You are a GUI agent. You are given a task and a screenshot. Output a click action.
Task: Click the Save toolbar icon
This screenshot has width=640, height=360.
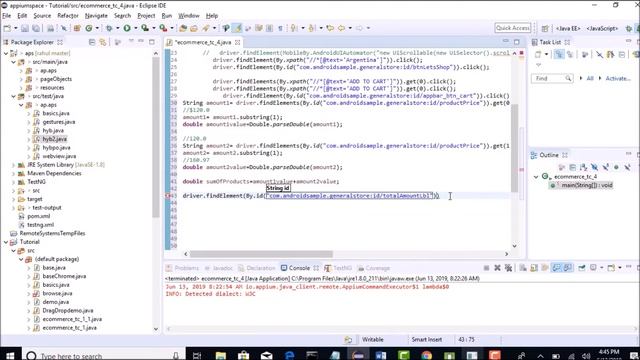tap(25, 28)
